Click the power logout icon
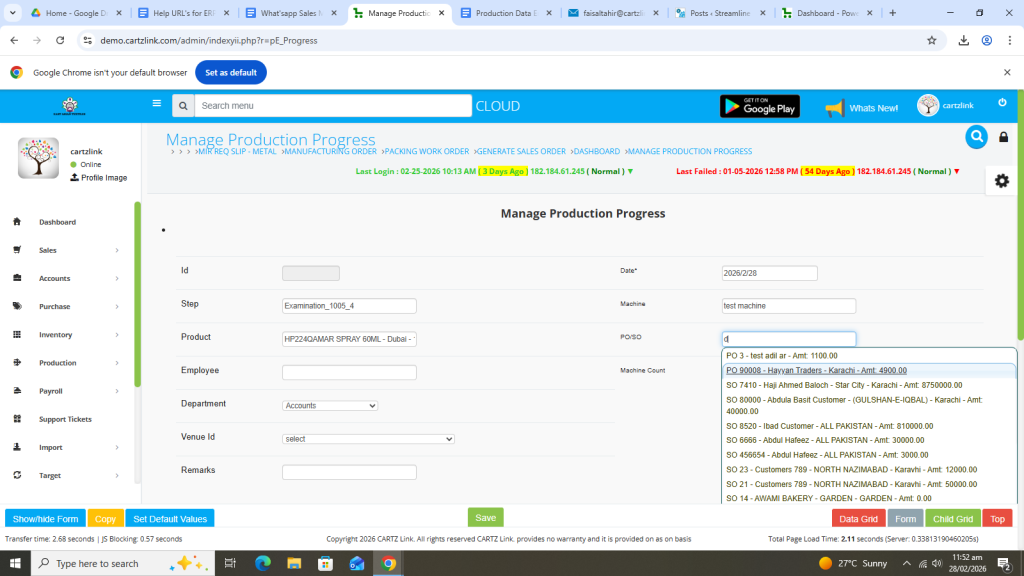 tap(1002, 103)
